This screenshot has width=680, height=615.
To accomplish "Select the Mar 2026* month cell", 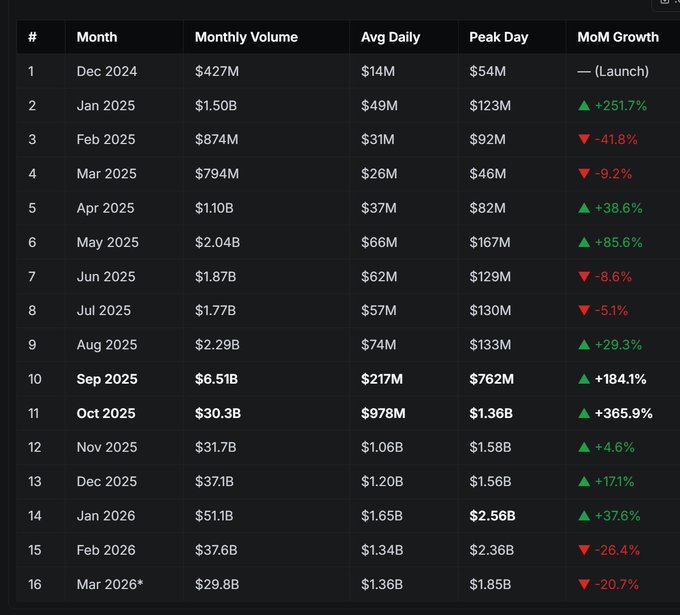I will [110, 584].
